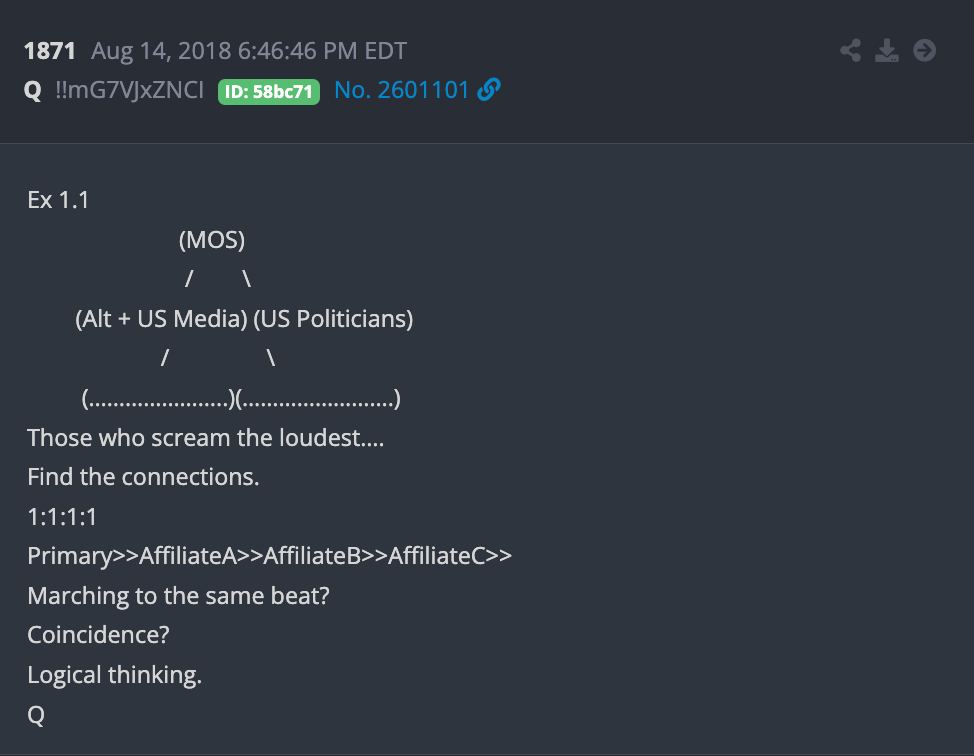
Task: Select post number 1871 in the header
Action: 50,51
